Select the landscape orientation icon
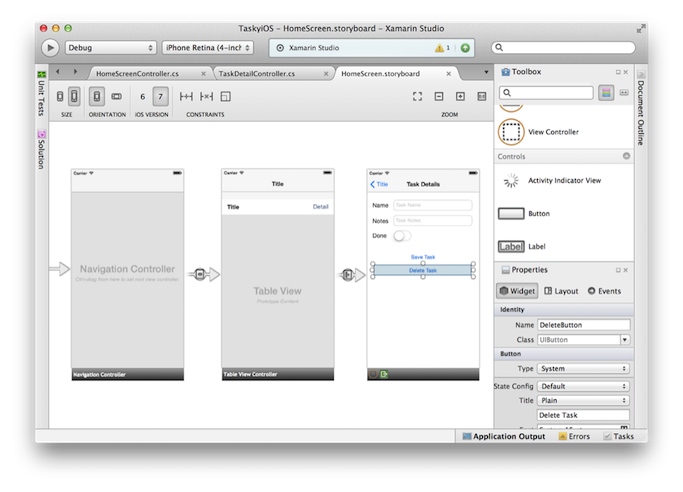 [x=116, y=96]
